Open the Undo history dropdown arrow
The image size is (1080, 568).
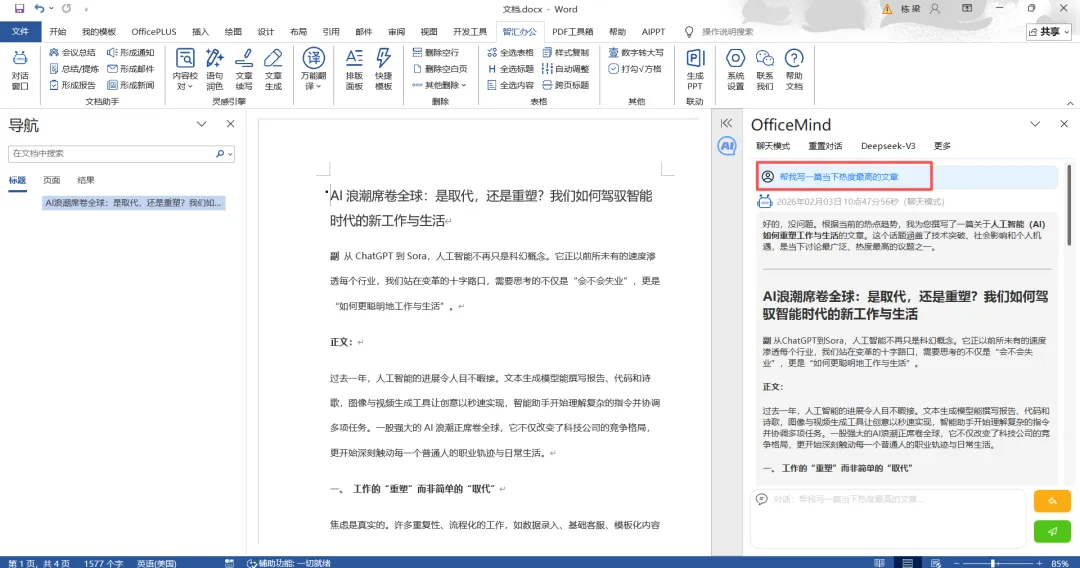click(51, 9)
